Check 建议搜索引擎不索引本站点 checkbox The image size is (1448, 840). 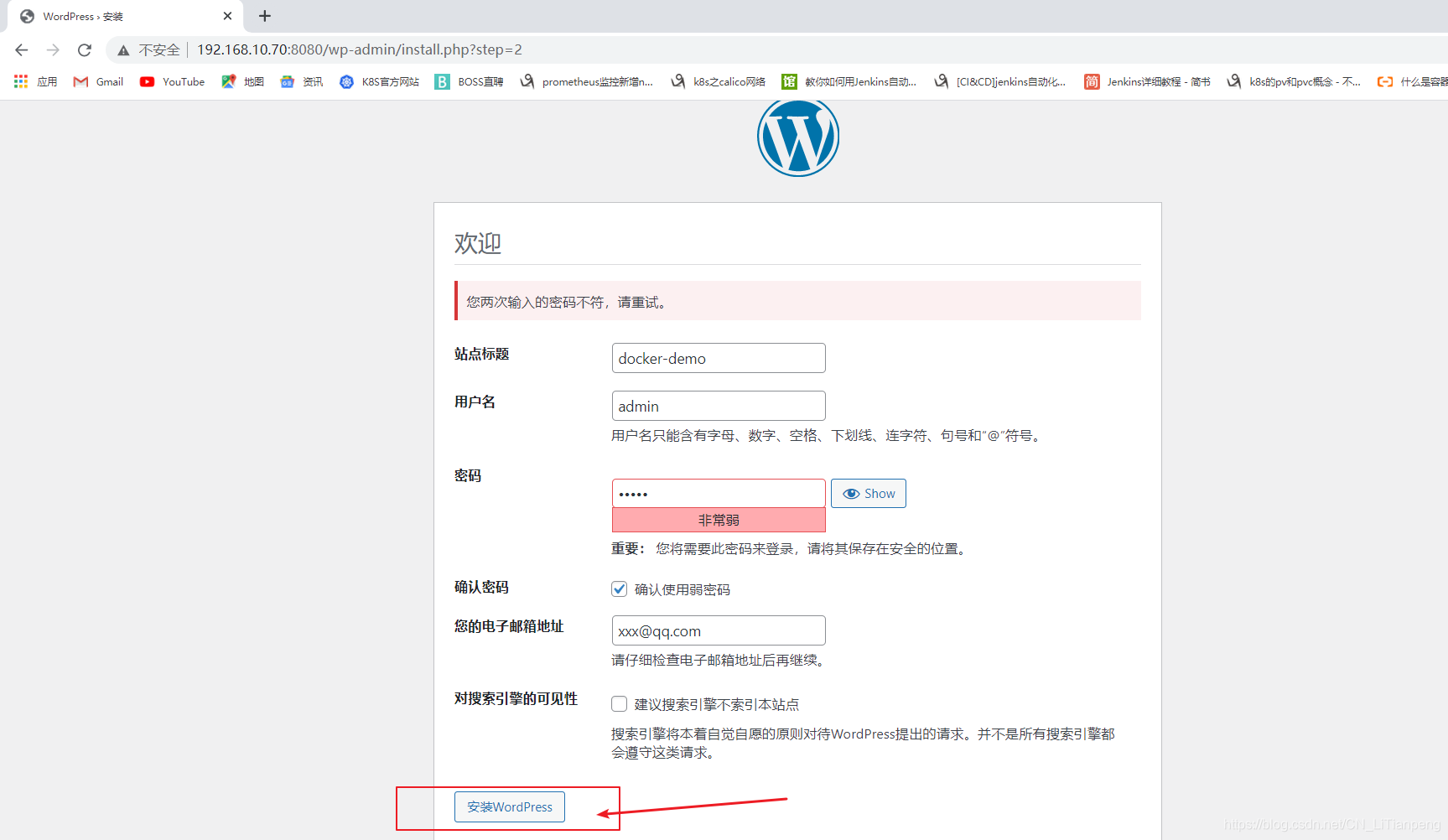620,704
